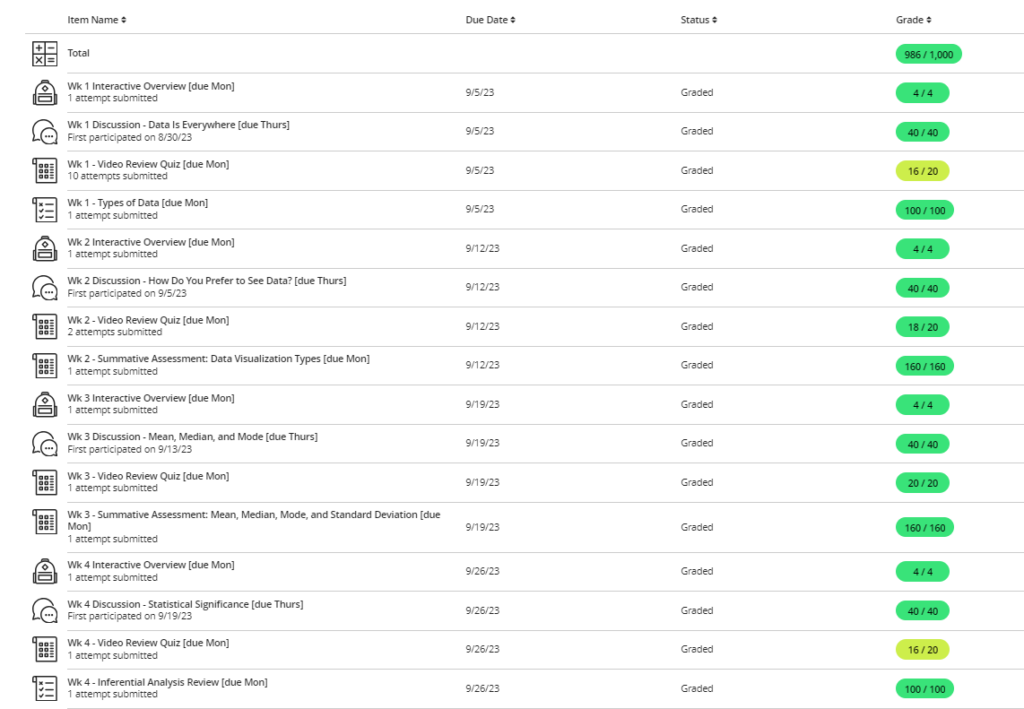This screenshot has height=709, width=1024.
Task: Sort the list by Due Date
Action: (x=490, y=20)
